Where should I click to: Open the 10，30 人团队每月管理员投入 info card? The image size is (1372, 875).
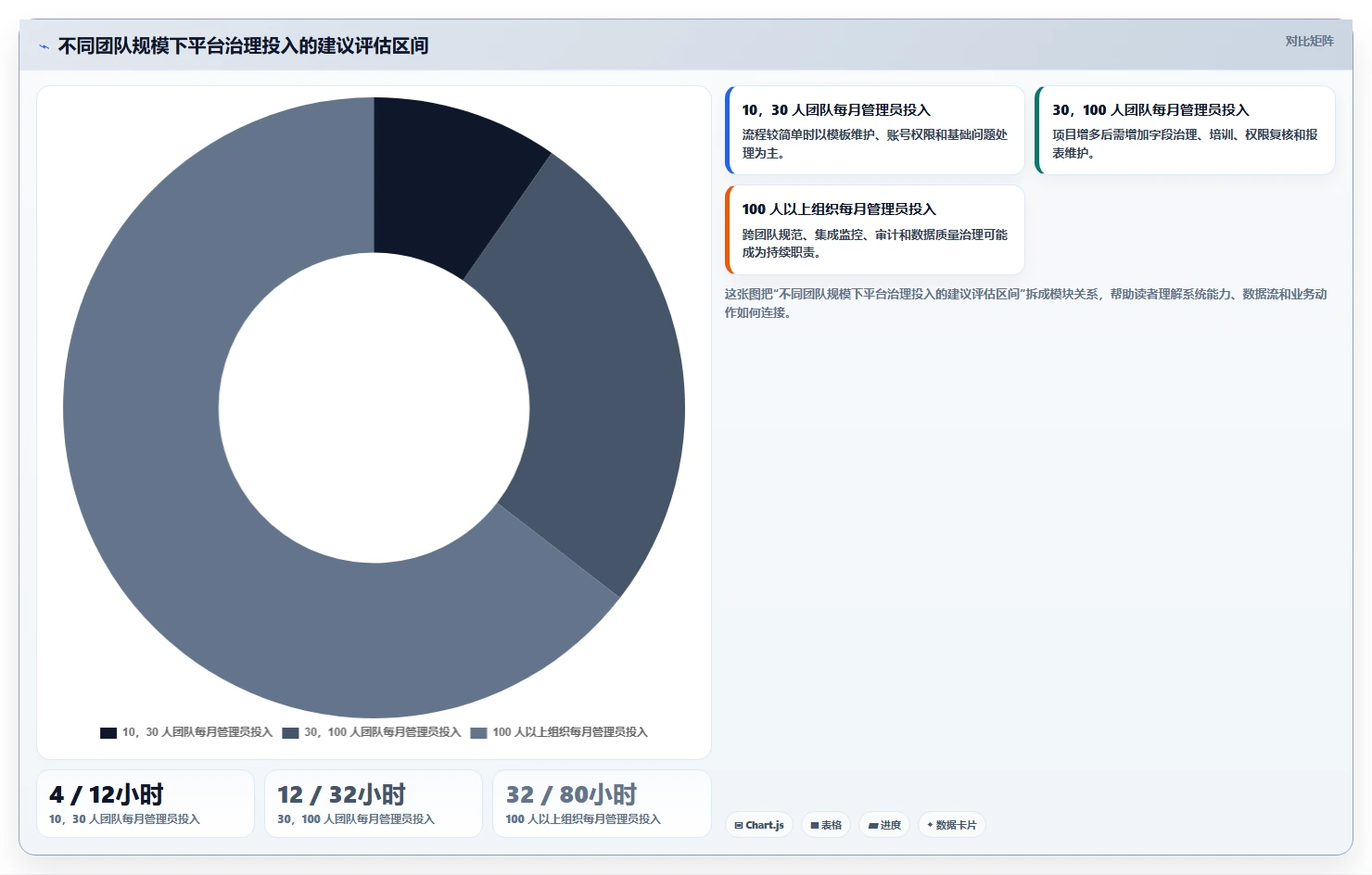coord(874,131)
